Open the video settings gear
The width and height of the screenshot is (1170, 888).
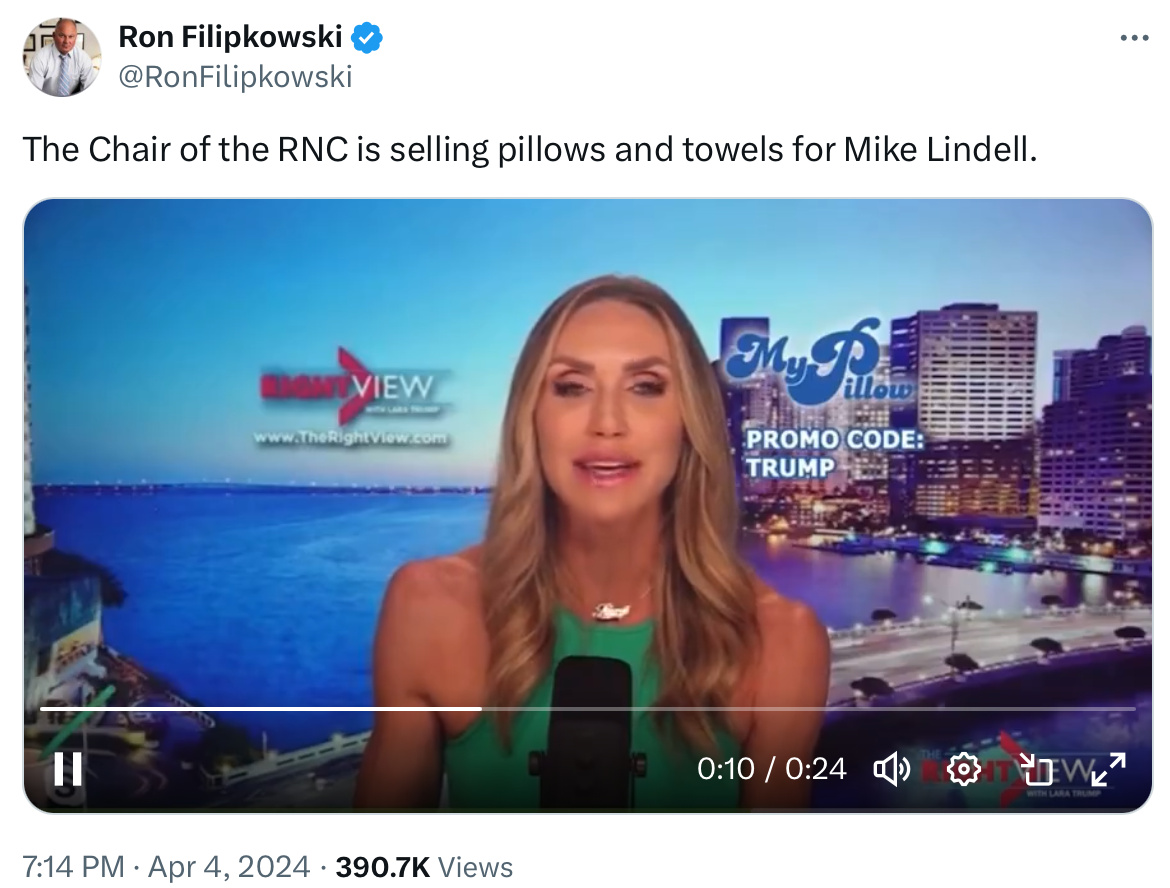click(x=963, y=769)
